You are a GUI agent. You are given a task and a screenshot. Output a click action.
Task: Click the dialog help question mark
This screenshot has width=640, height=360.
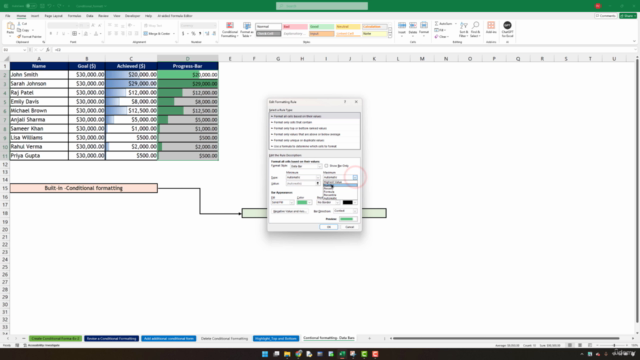(x=345, y=102)
